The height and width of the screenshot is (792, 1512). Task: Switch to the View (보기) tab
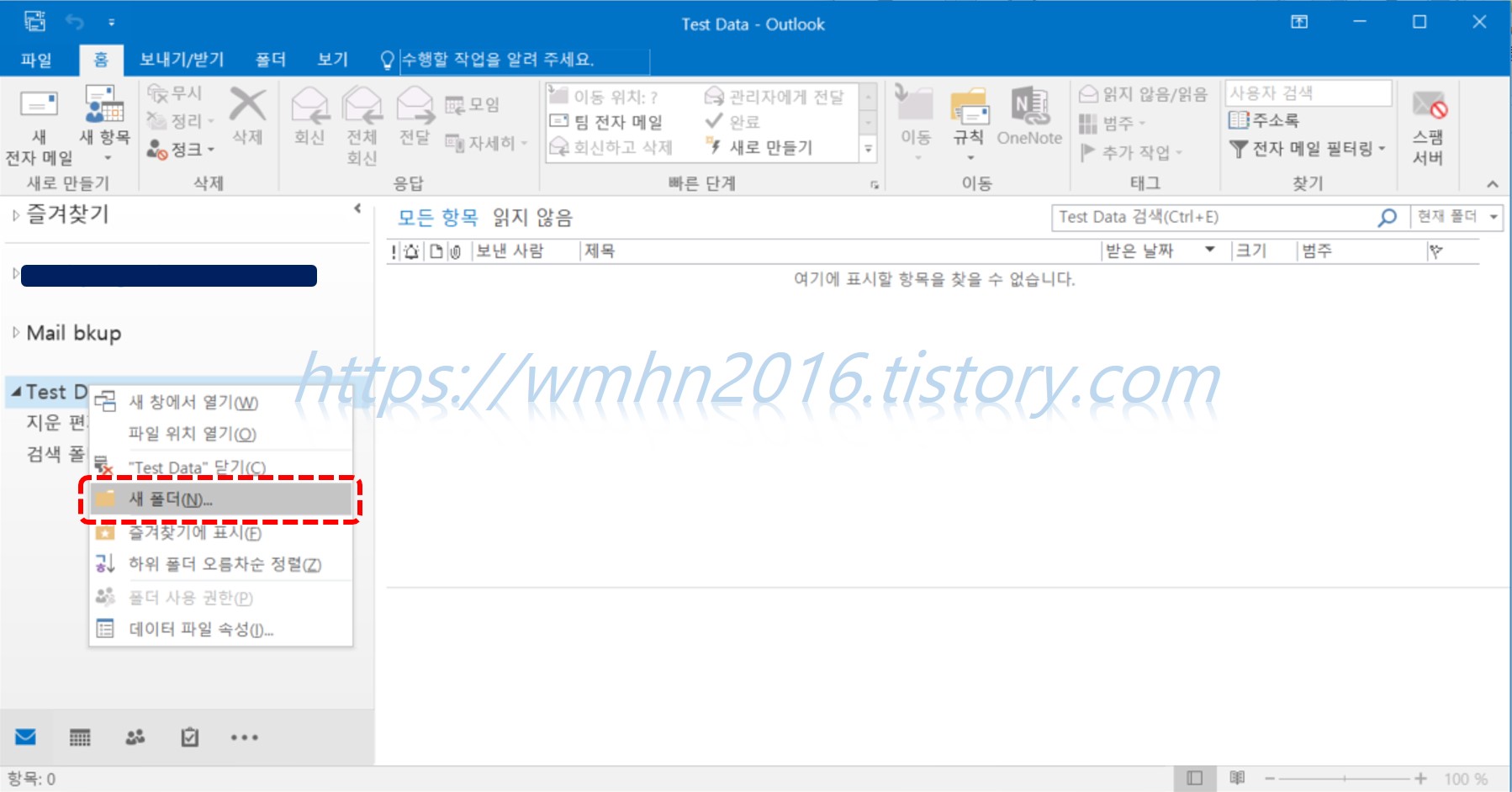click(x=332, y=60)
